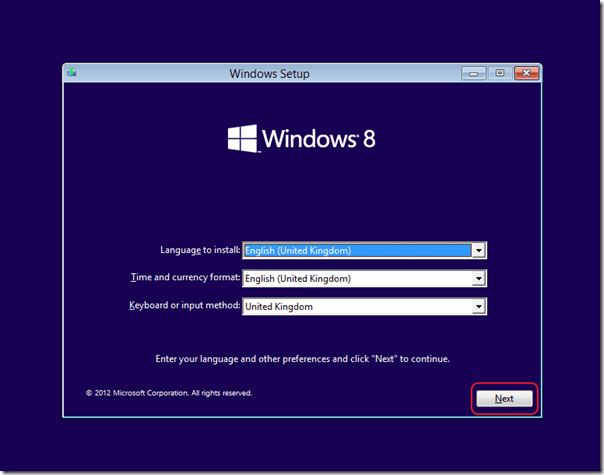Click the 'Enter your language and other preferences' text
This screenshot has width=604, height=475.
coord(302,359)
